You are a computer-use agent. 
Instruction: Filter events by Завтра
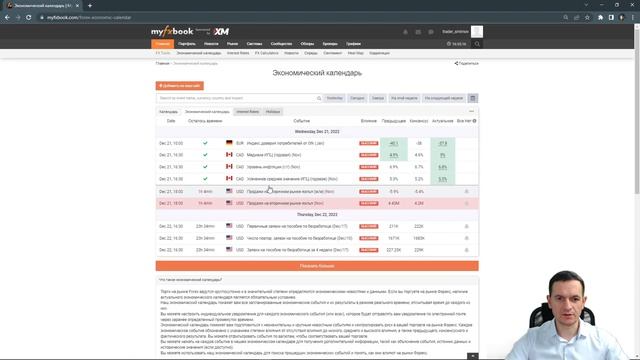(378, 98)
